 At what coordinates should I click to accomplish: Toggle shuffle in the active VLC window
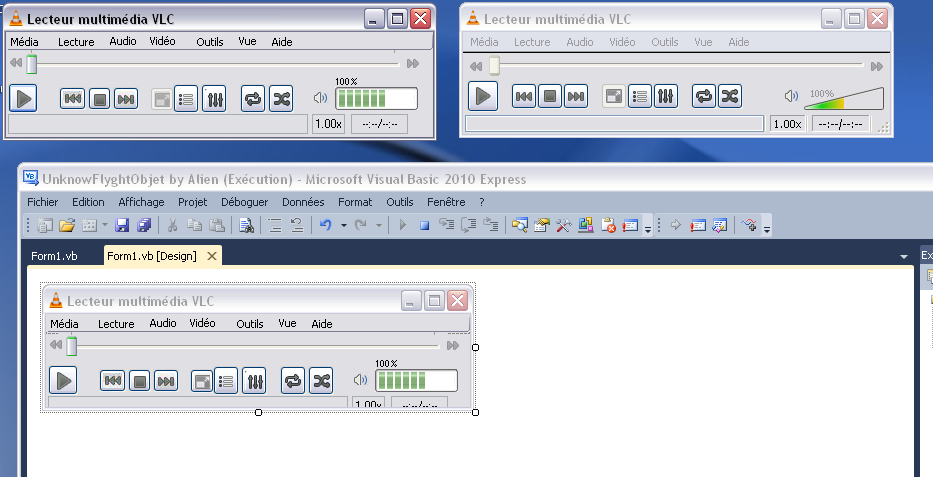pyautogui.click(x=281, y=99)
